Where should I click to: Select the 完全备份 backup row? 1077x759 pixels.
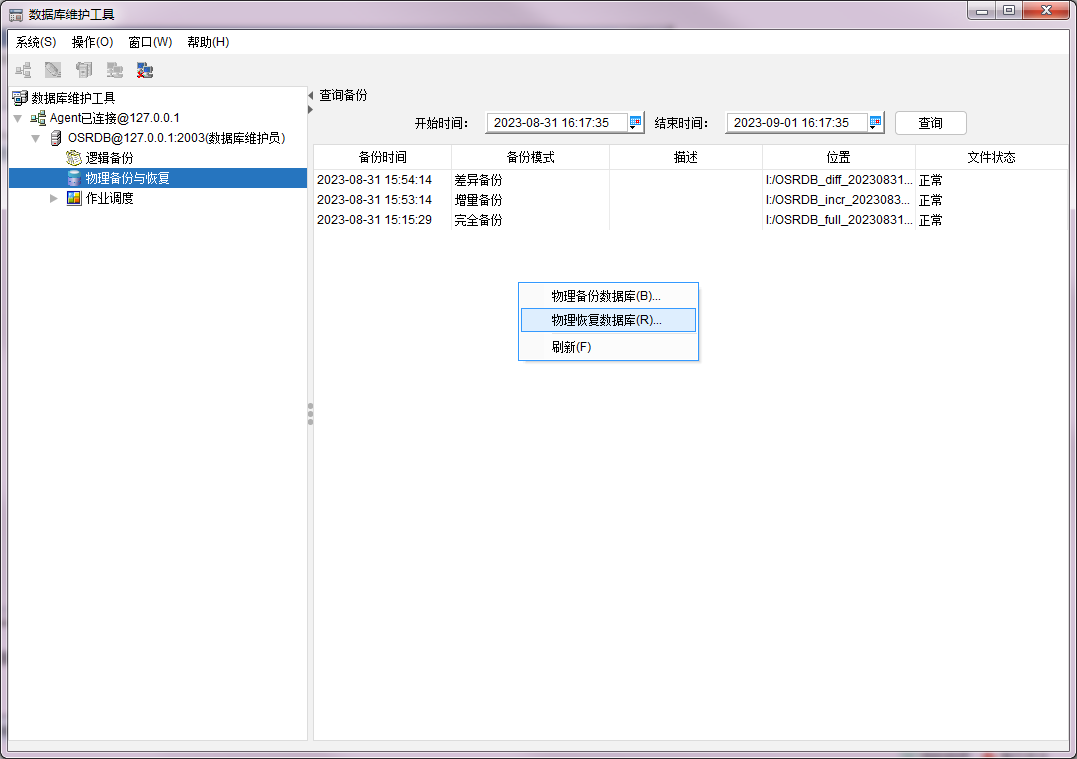(478, 220)
